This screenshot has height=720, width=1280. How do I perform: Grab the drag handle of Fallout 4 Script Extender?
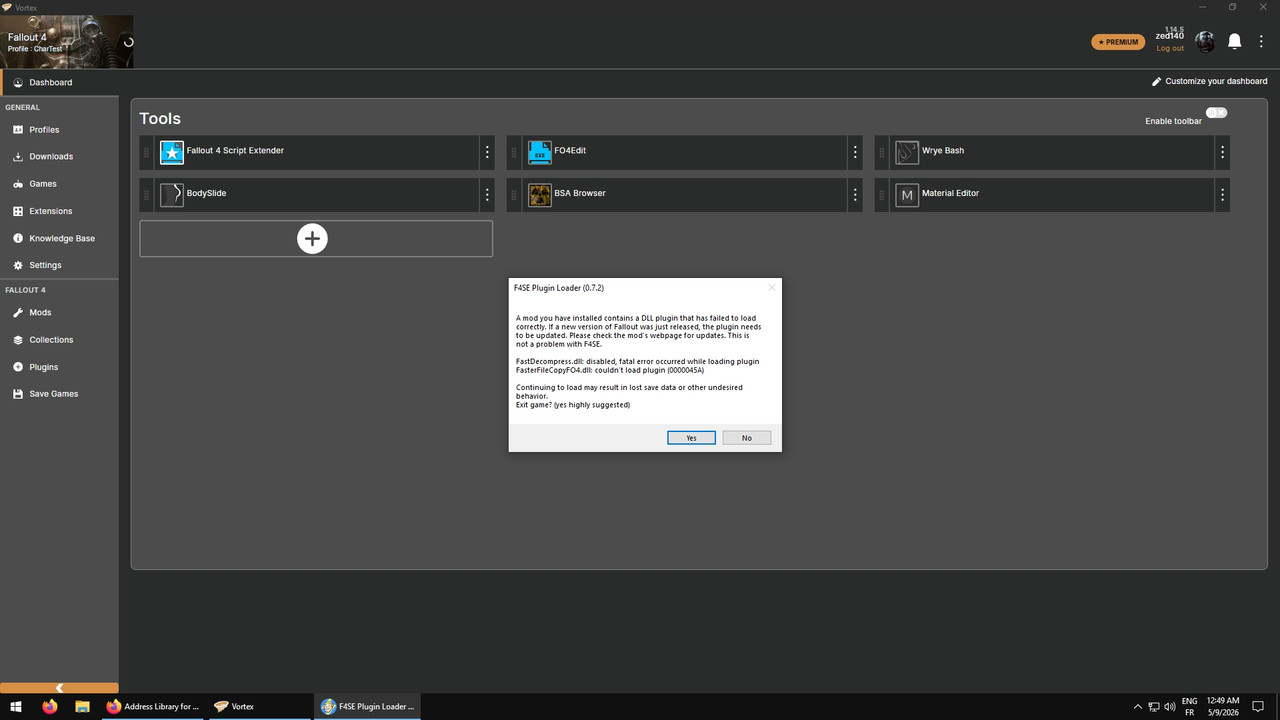tap(147, 152)
